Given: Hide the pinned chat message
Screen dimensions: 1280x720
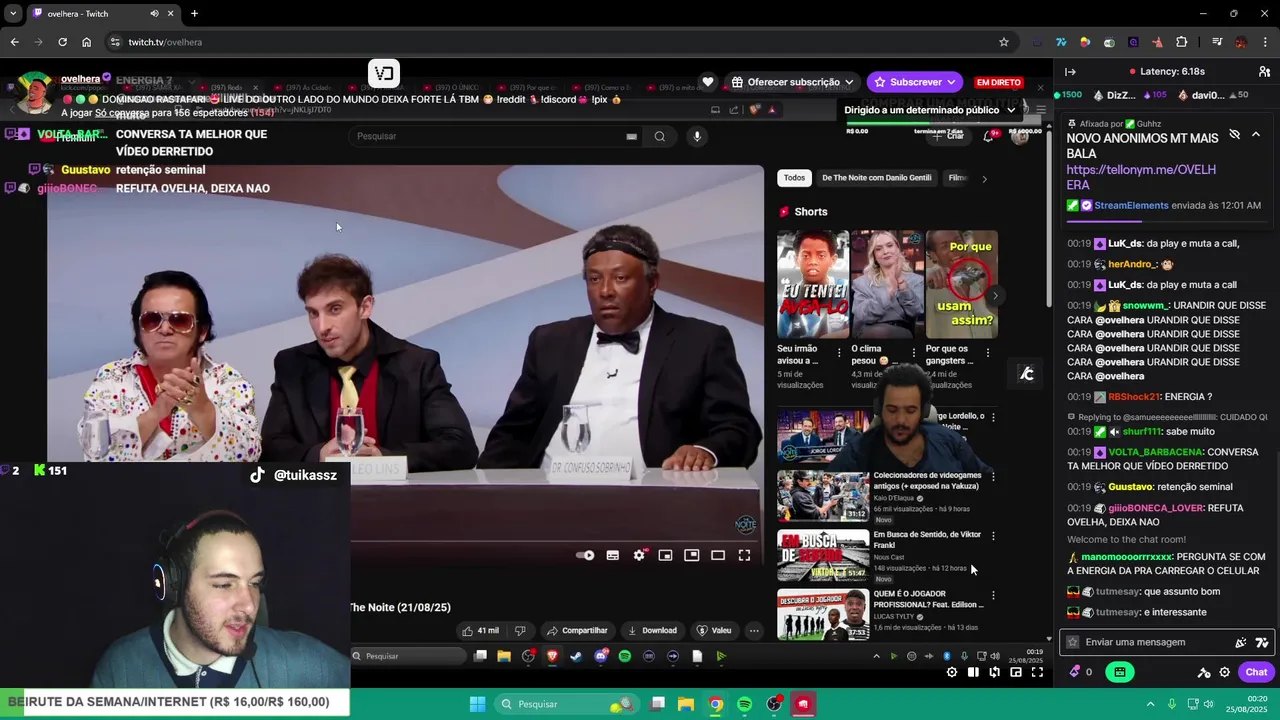Looking at the screenshot, I should [1235, 134].
